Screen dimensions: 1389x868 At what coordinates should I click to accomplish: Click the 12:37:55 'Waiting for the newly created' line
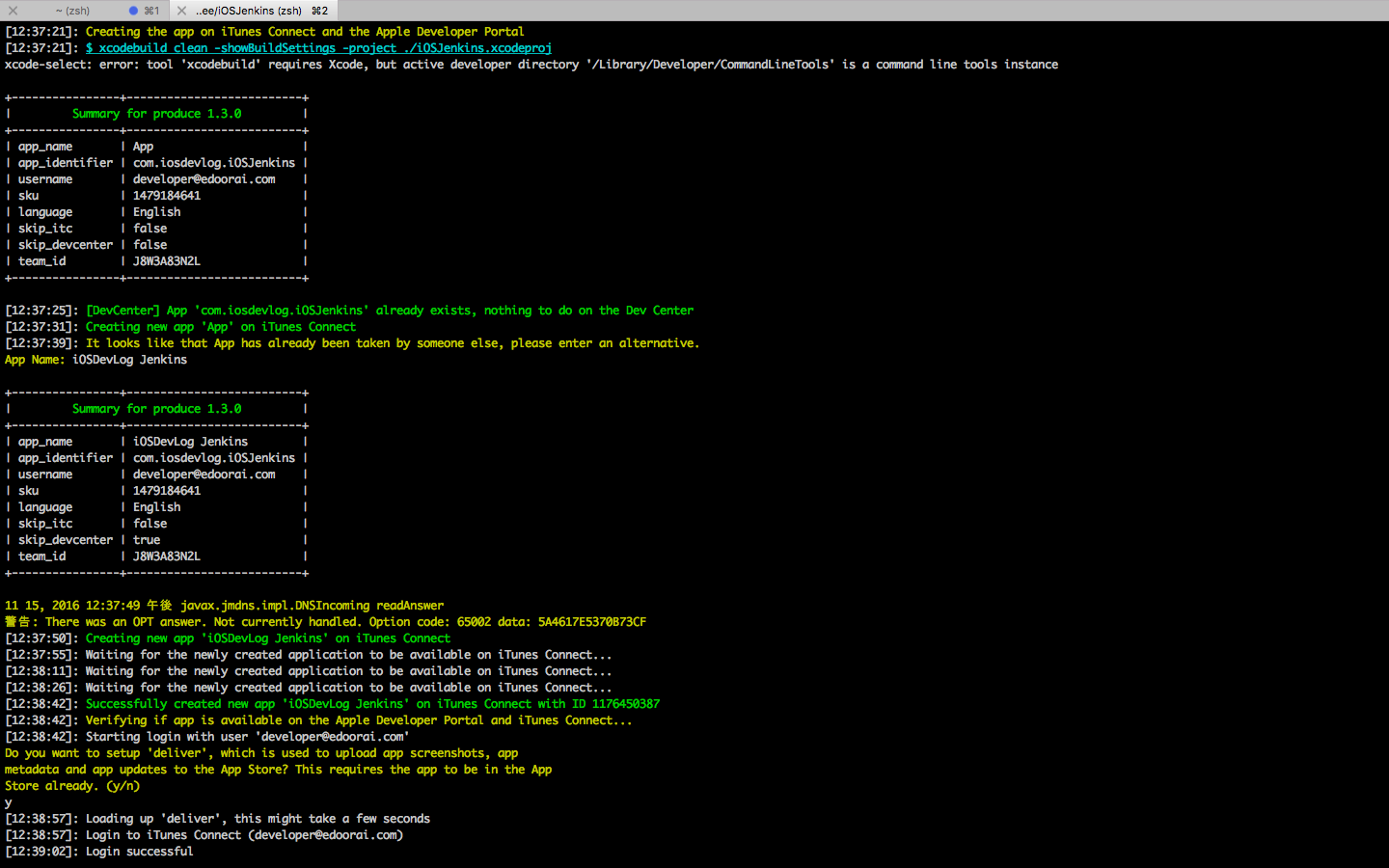(308, 655)
